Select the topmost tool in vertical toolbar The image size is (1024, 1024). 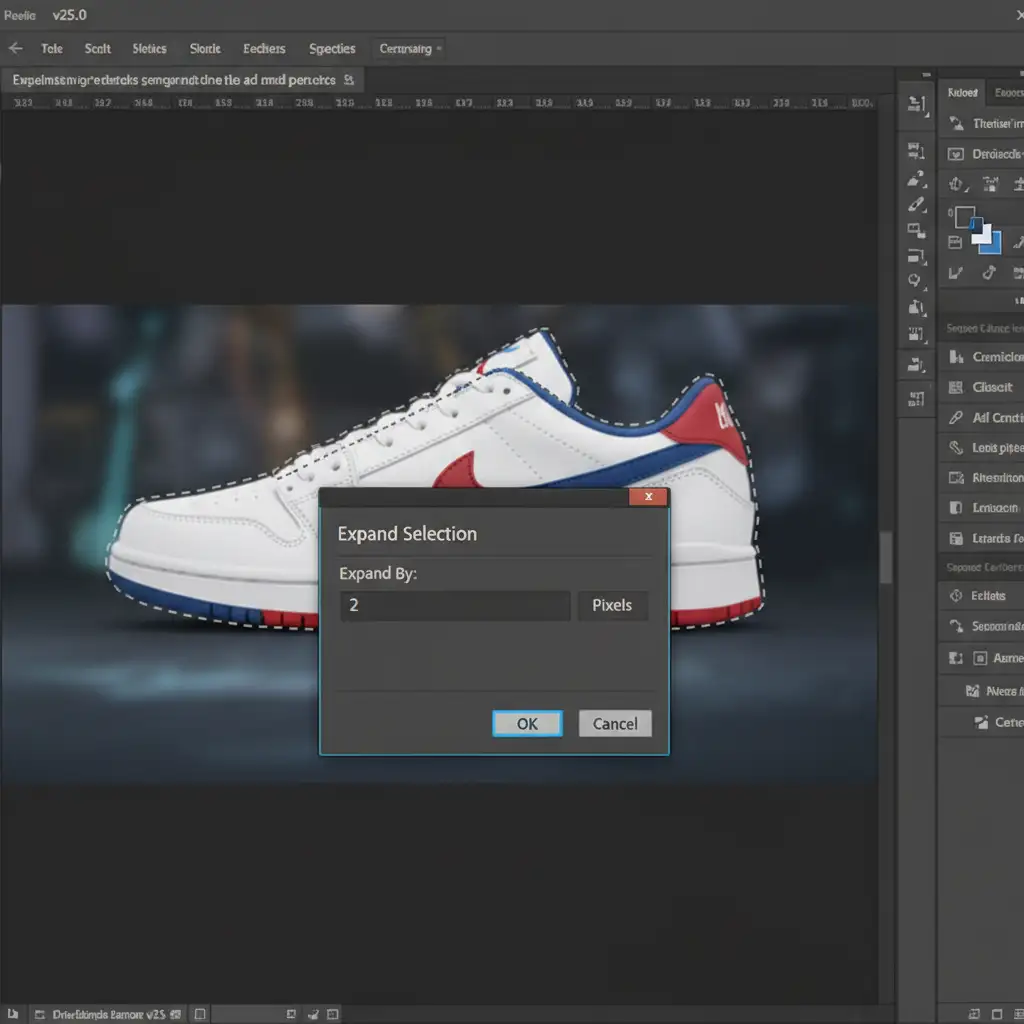tap(915, 103)
